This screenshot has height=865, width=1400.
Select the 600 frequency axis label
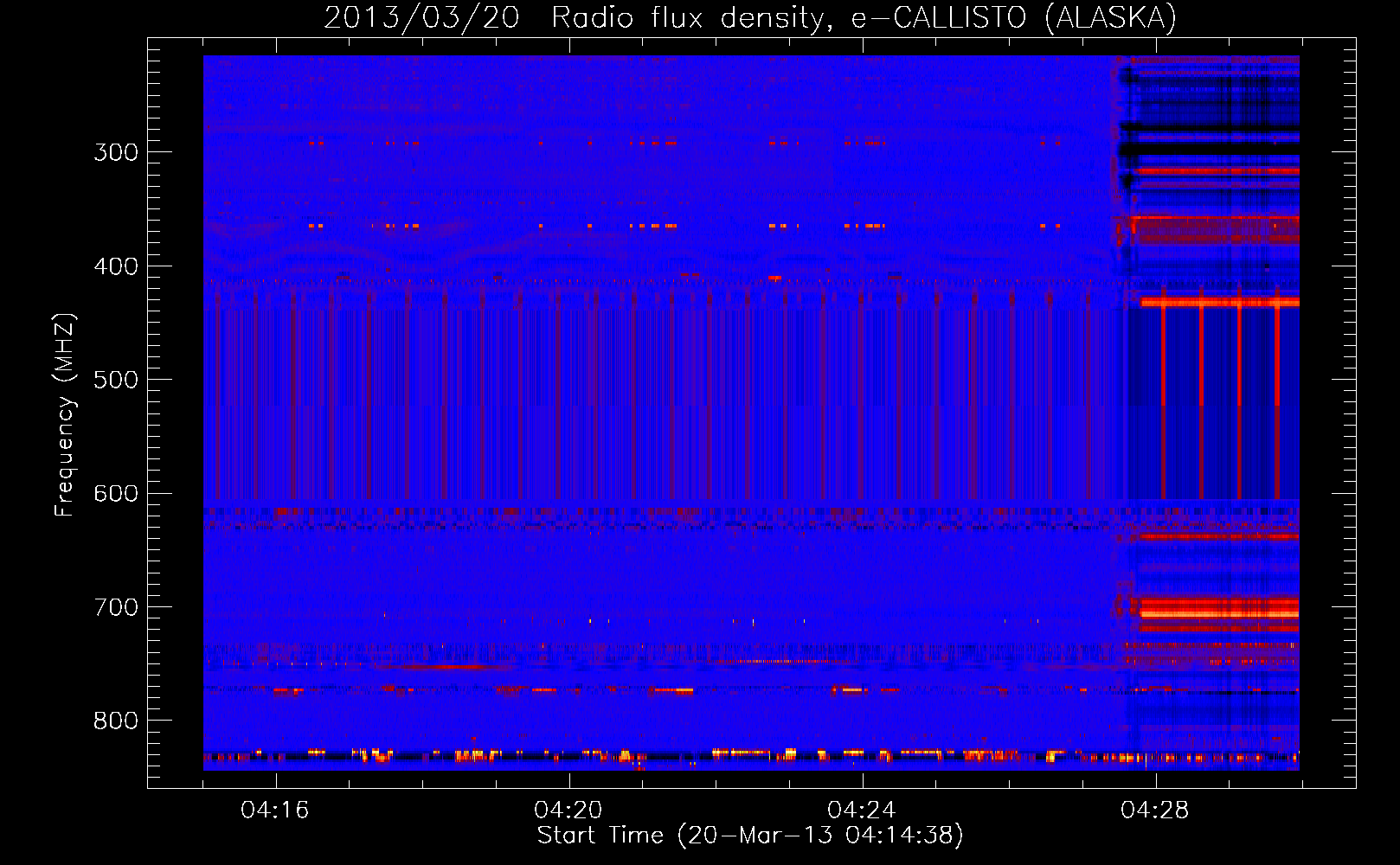coord(116,494)
